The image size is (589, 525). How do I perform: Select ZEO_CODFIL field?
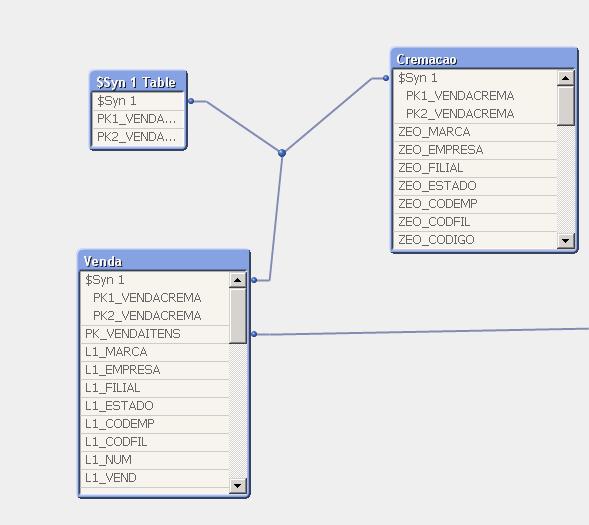pos(475,222)
